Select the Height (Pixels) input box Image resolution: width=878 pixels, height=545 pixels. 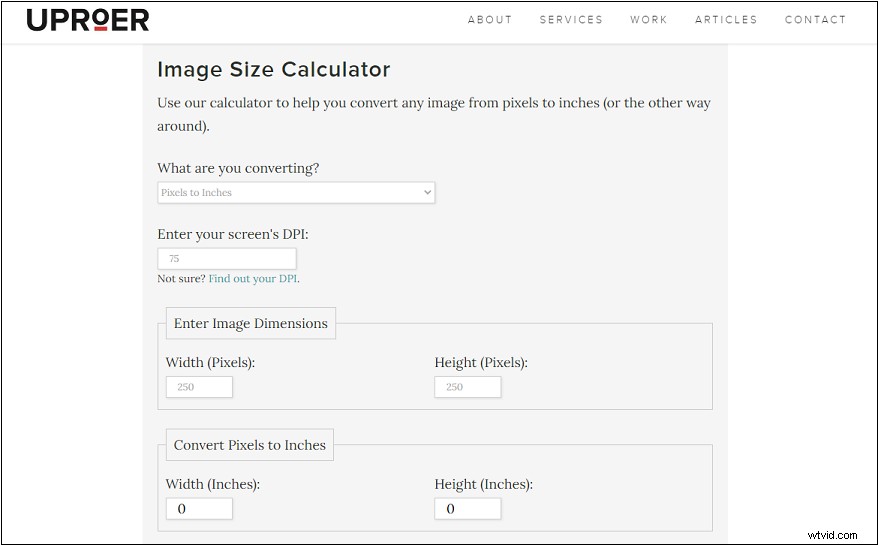pyautogui.click(x=468, y=387)
